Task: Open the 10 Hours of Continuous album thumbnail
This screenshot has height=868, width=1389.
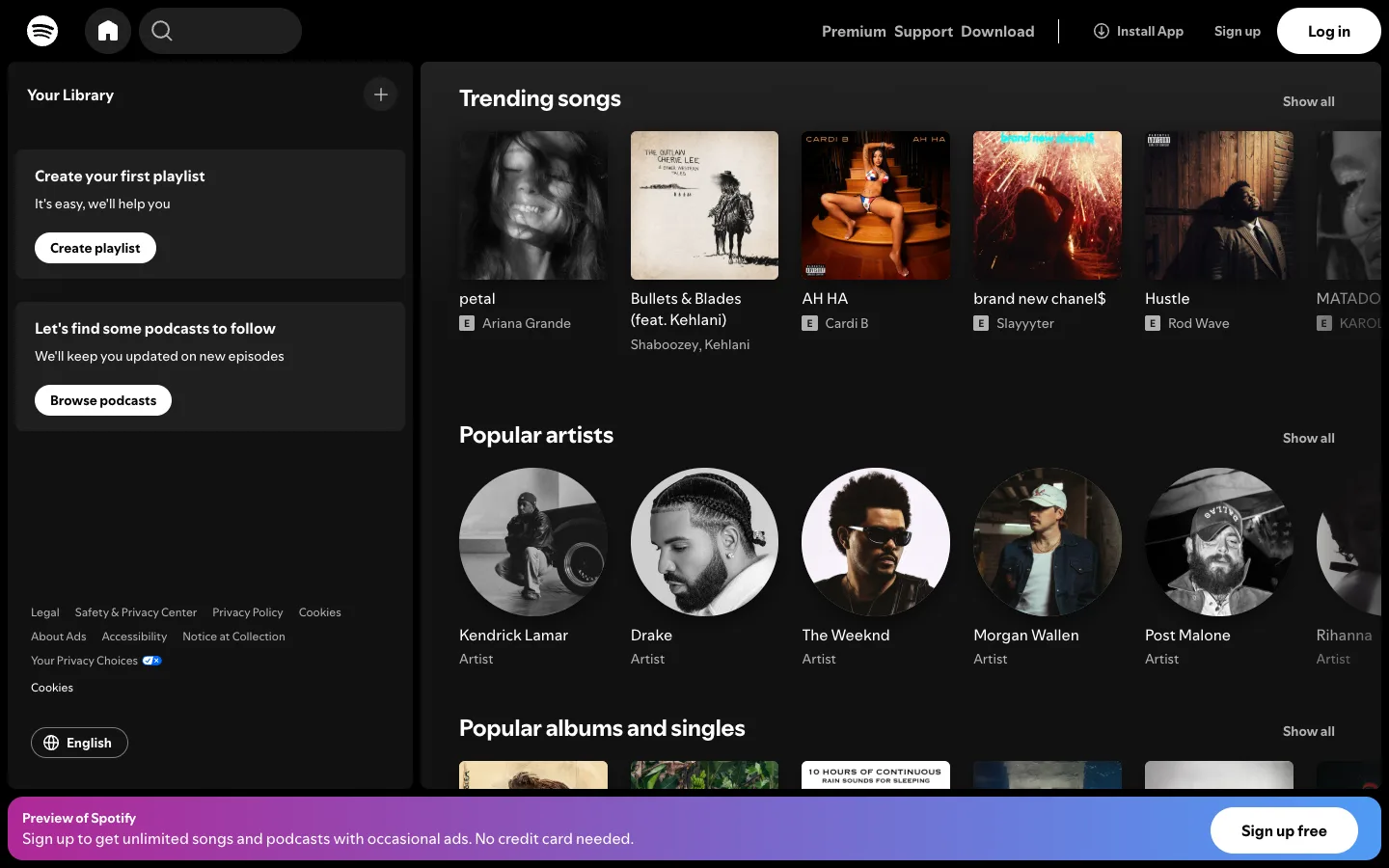Action: [876, 775]
